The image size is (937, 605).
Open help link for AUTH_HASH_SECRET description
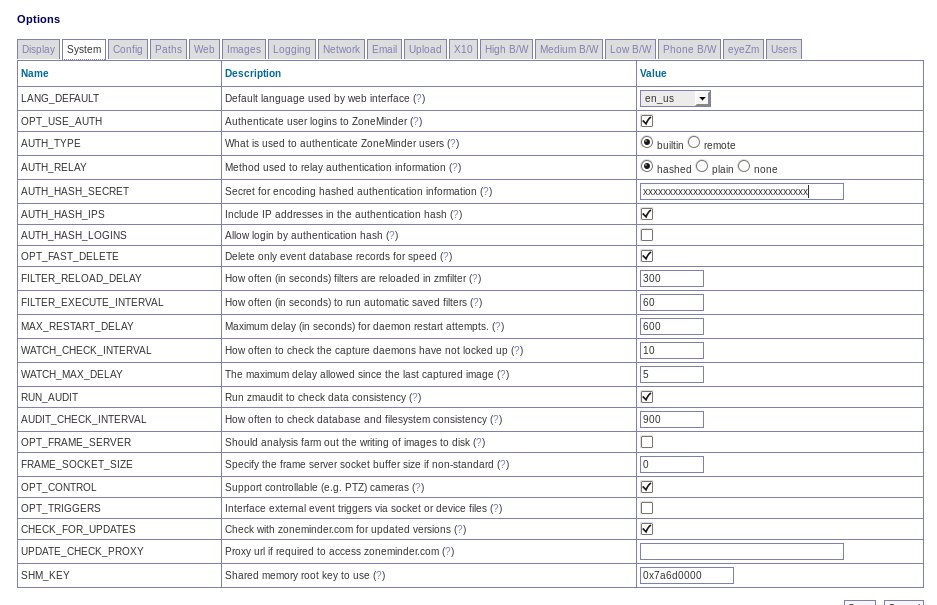486,191
